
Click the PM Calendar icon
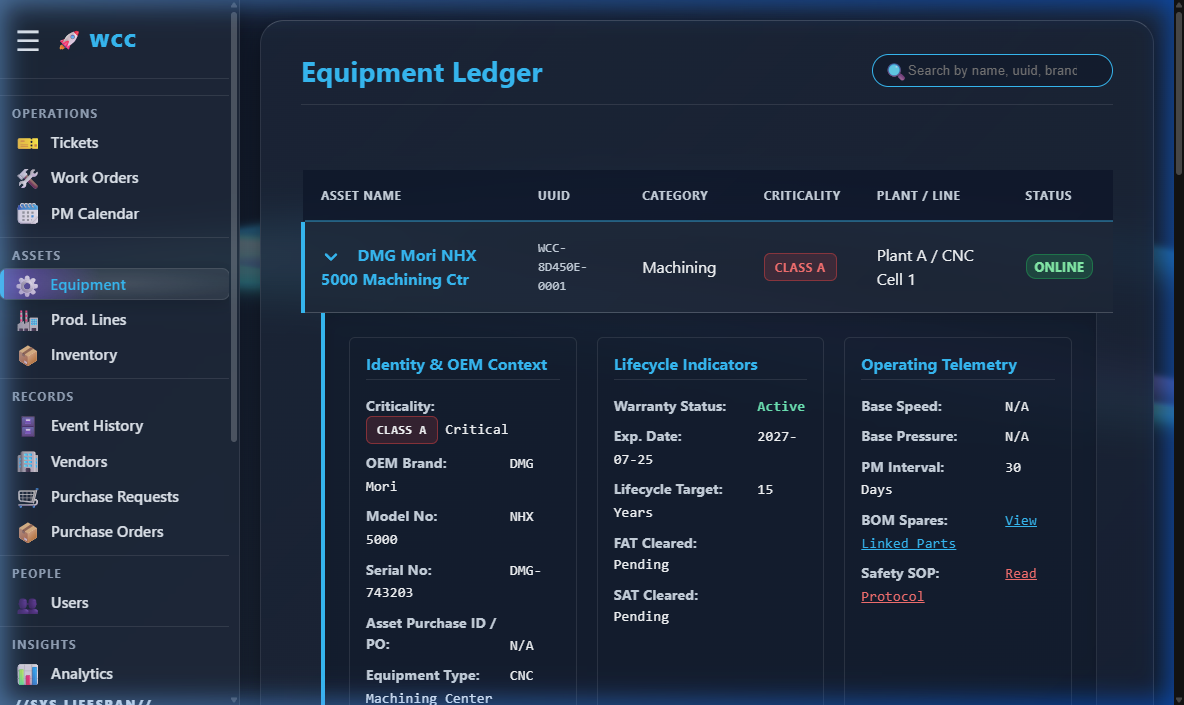[x=28, y=214]
